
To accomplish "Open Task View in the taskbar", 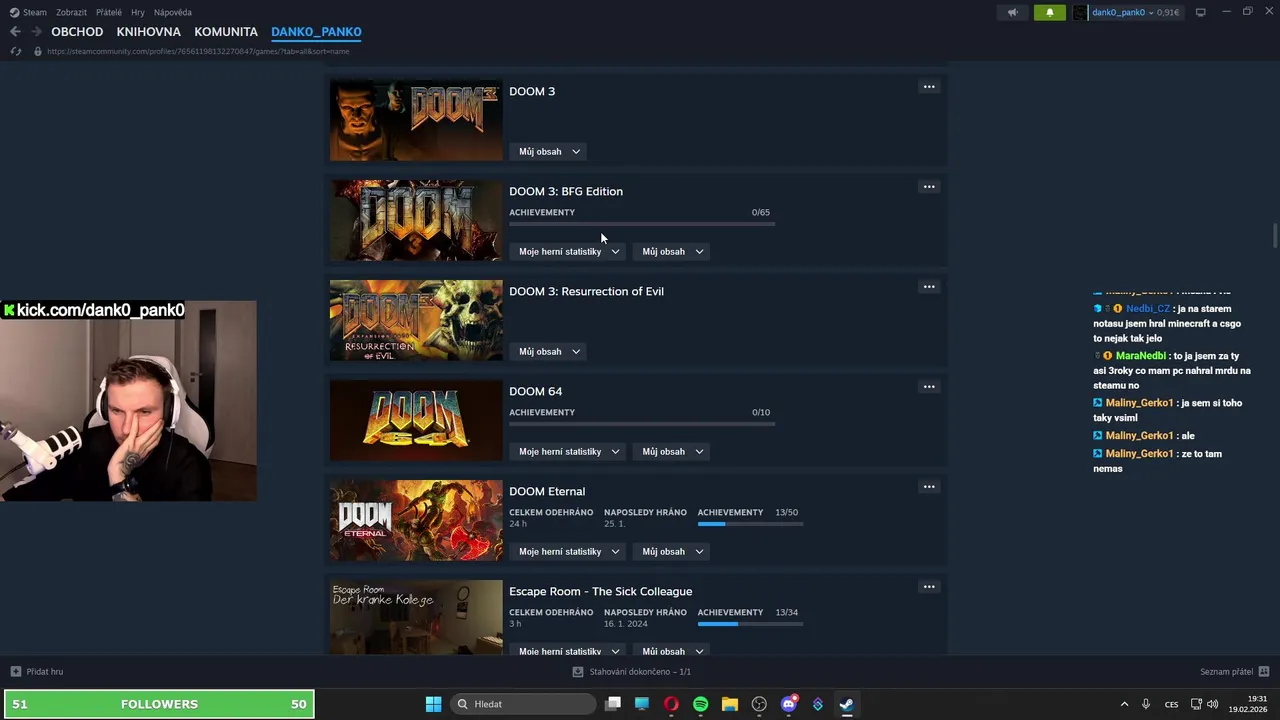I will 613,704.
